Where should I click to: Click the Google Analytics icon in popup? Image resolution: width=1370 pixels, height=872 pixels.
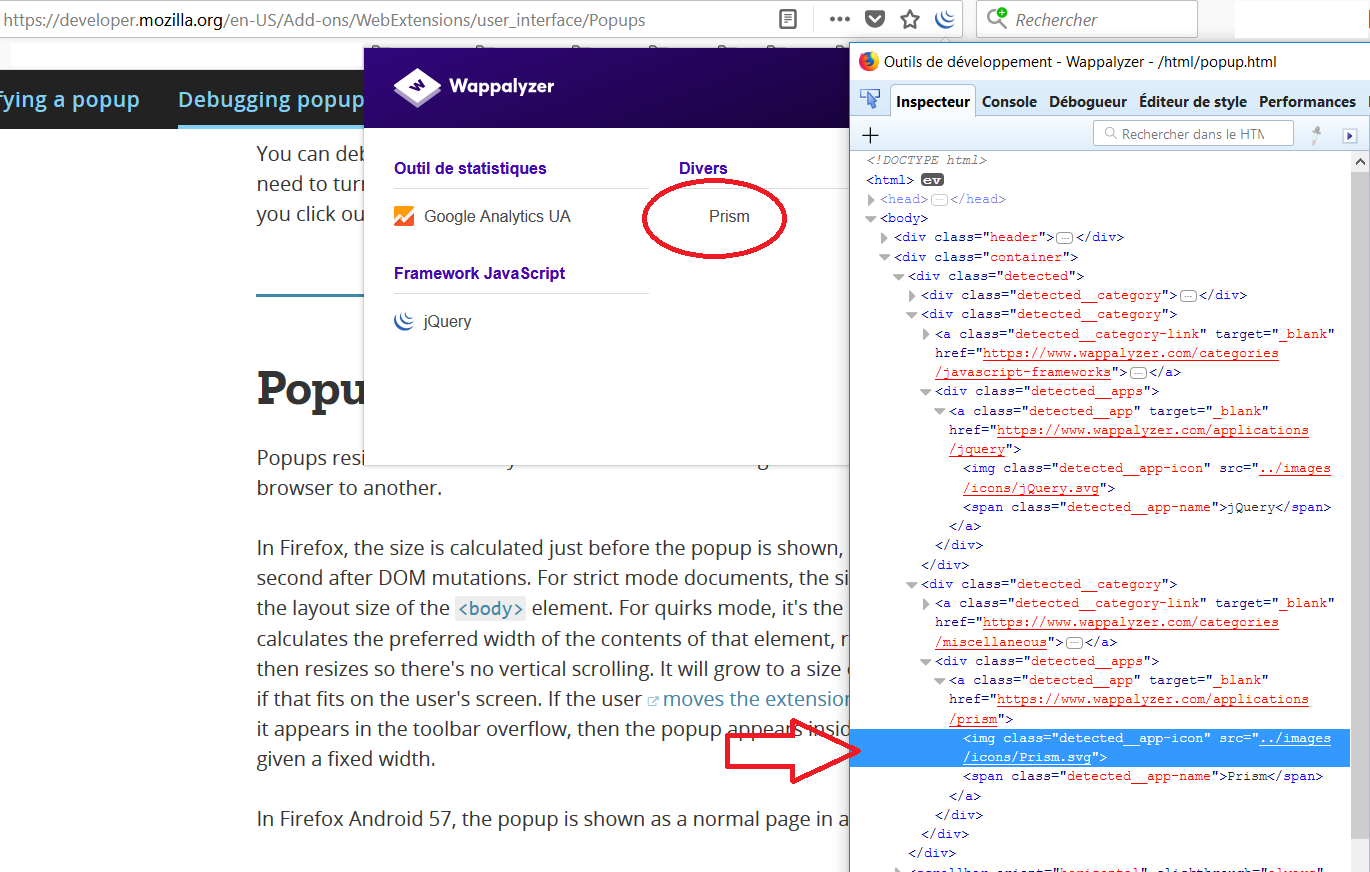(404, 216)
